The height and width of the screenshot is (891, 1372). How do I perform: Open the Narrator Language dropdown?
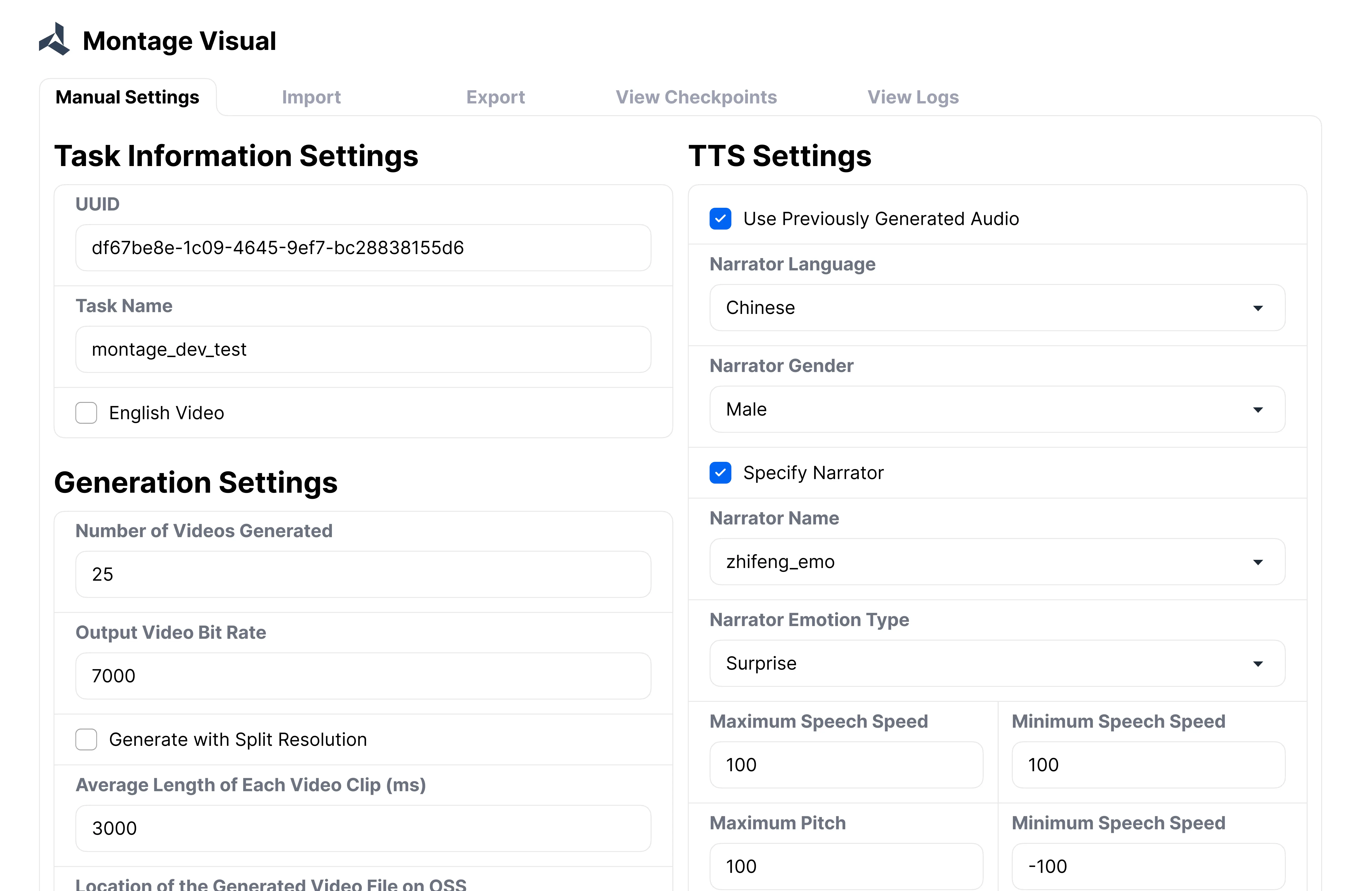click(x=997, y=308)
